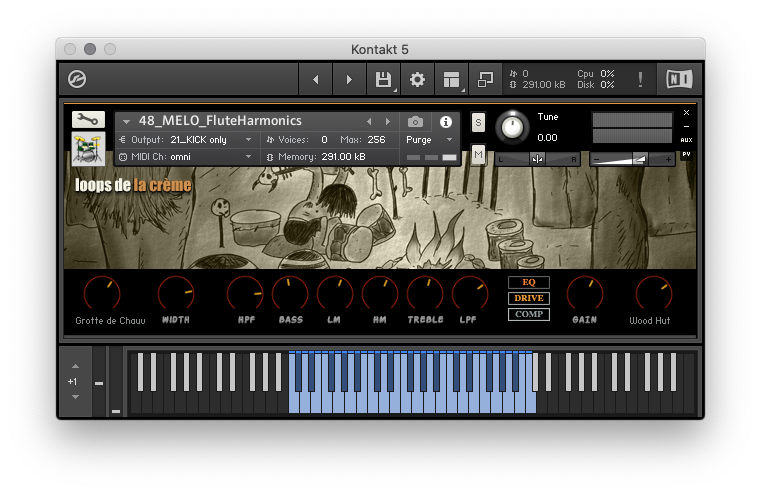Click the pan slider between L and R

[x=537, y=159]
